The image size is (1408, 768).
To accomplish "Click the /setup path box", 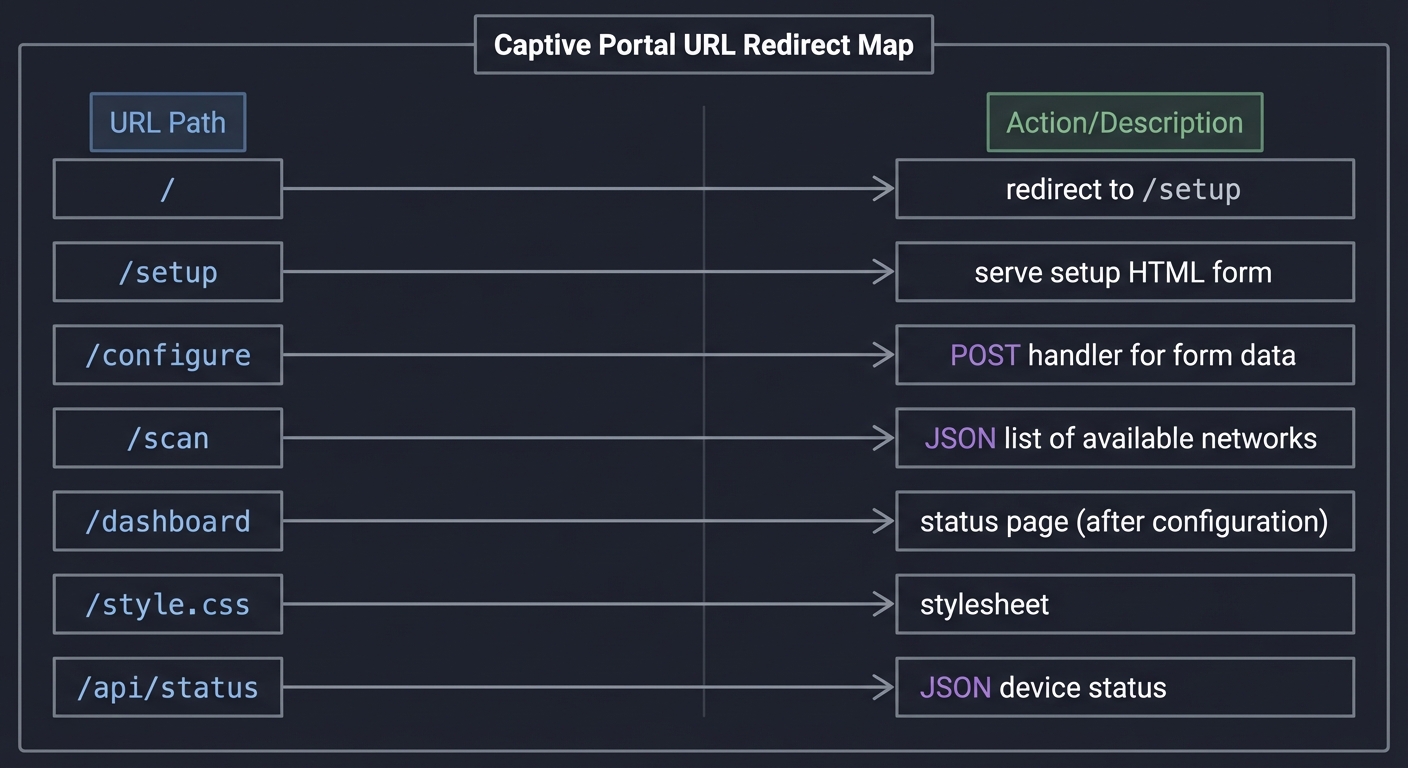I will click(167, 271).
